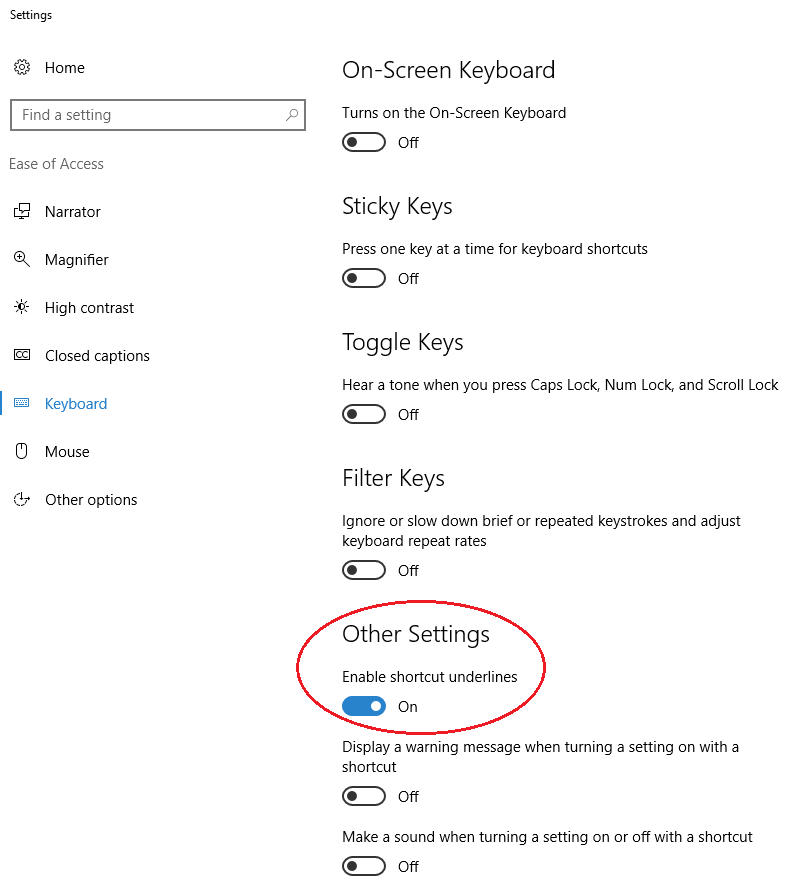Disable the shortcut underlines toggle
Screen dimensions: 792x890
click(363, 706)
